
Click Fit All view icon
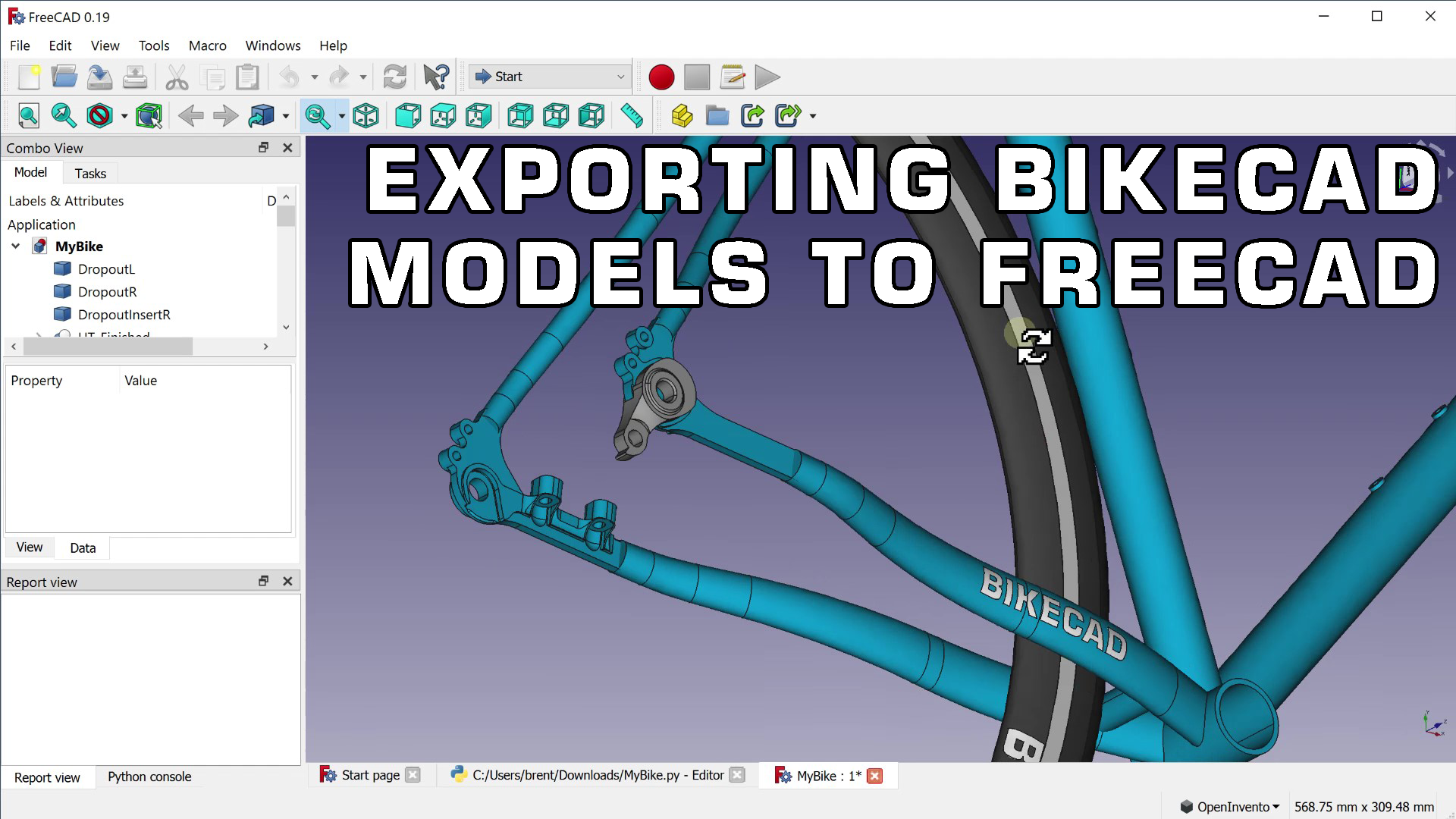(29, 116)
